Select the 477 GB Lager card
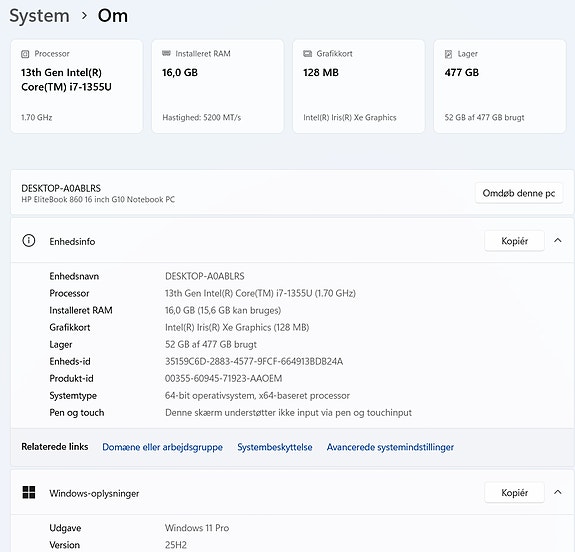This screenshot has height=552, width=575. (499, 86)
